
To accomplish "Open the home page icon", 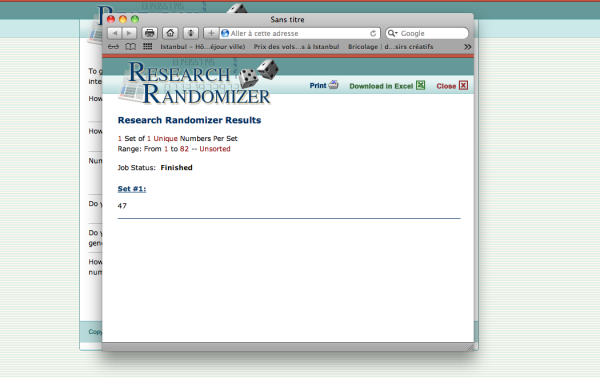I will 170,33.
